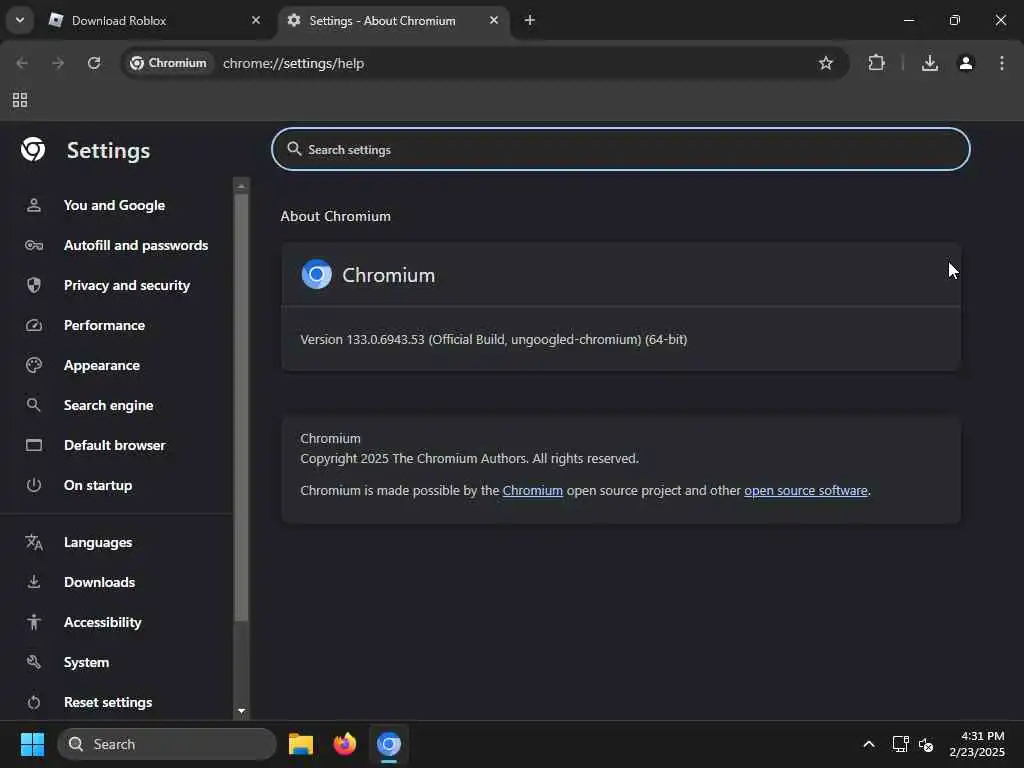Open Accessibility settings
This screenshot has width=1024, height=768.
[103, 622]
